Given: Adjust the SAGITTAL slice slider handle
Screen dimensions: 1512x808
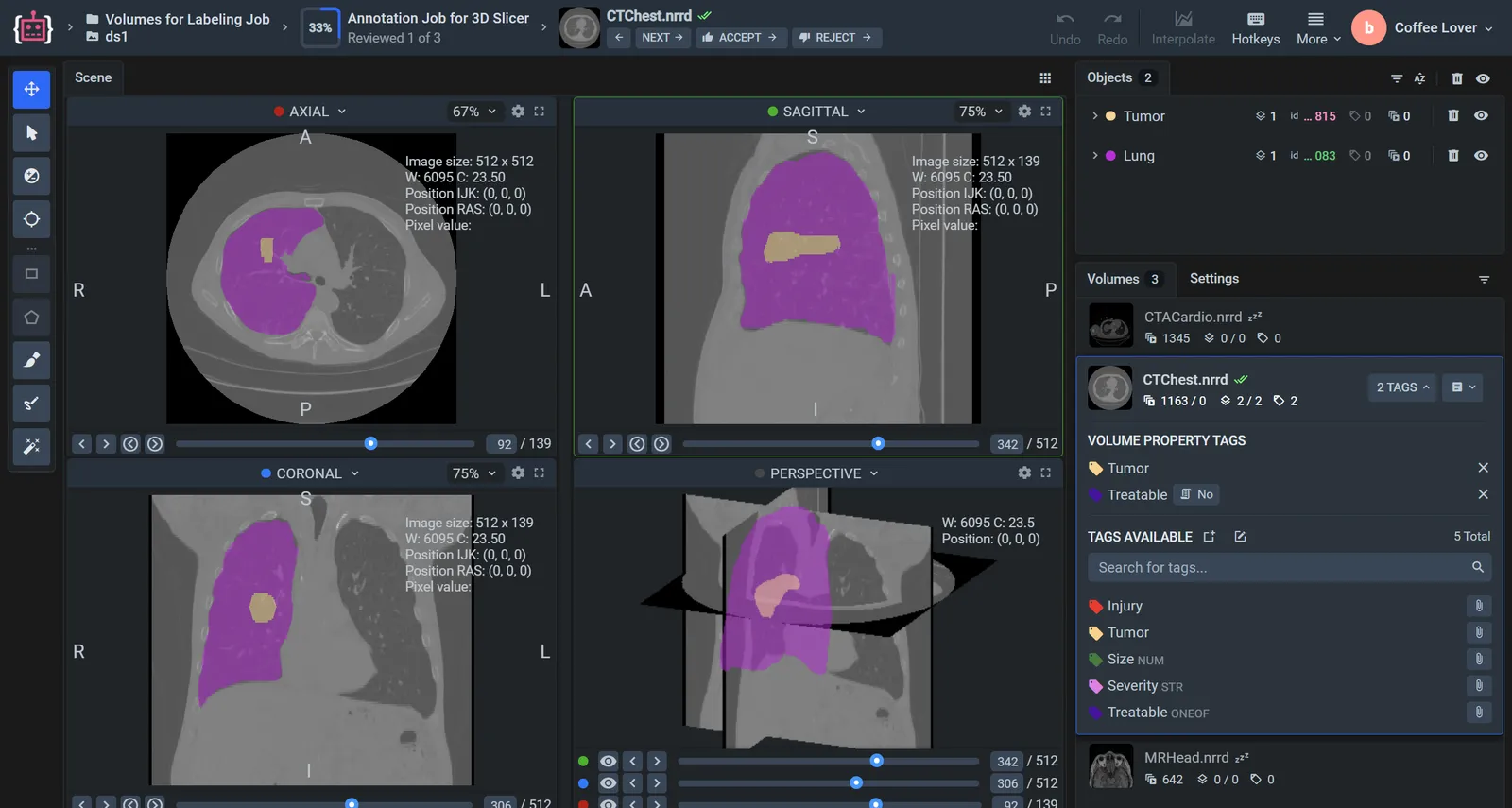Looking at the screenshot, I should tap(878, 443).
